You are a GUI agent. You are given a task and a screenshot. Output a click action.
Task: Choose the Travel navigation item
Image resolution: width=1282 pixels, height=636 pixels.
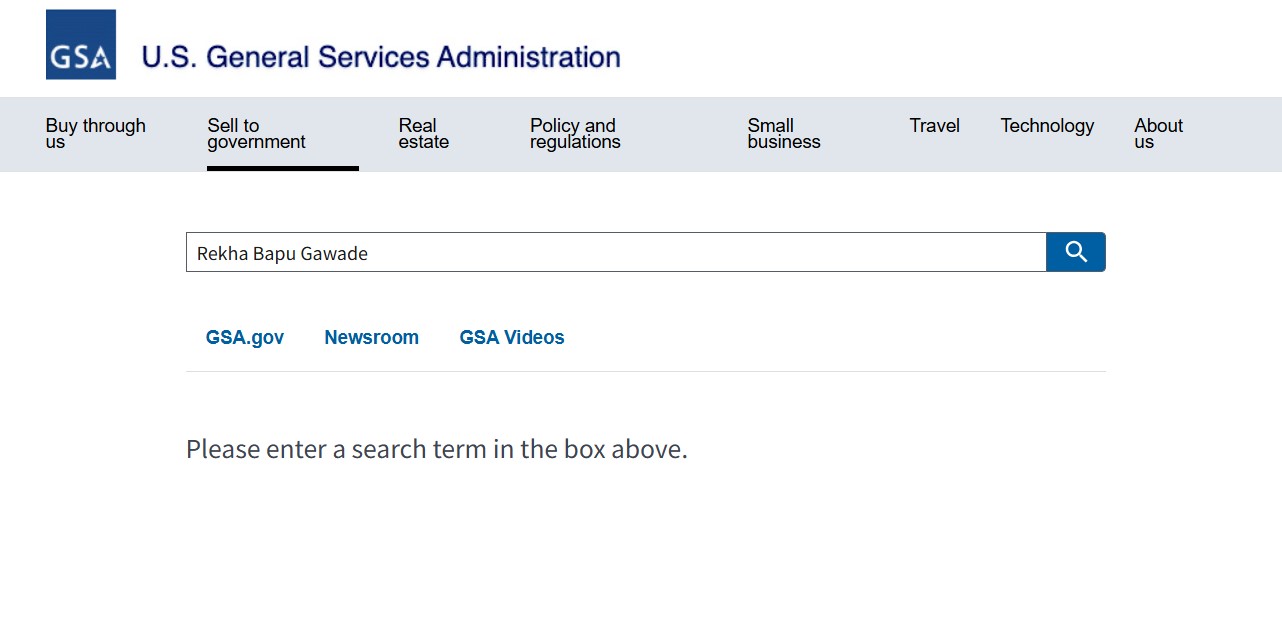click(934, 126)
